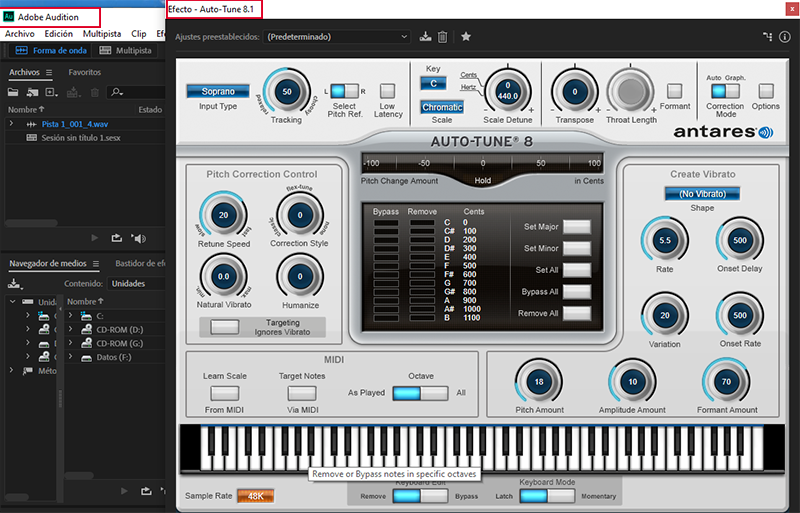Image resolution: width=800 pixels, height=513 pixels.
Task: Click the Set Minor button
Action: [x=577, y=249]
